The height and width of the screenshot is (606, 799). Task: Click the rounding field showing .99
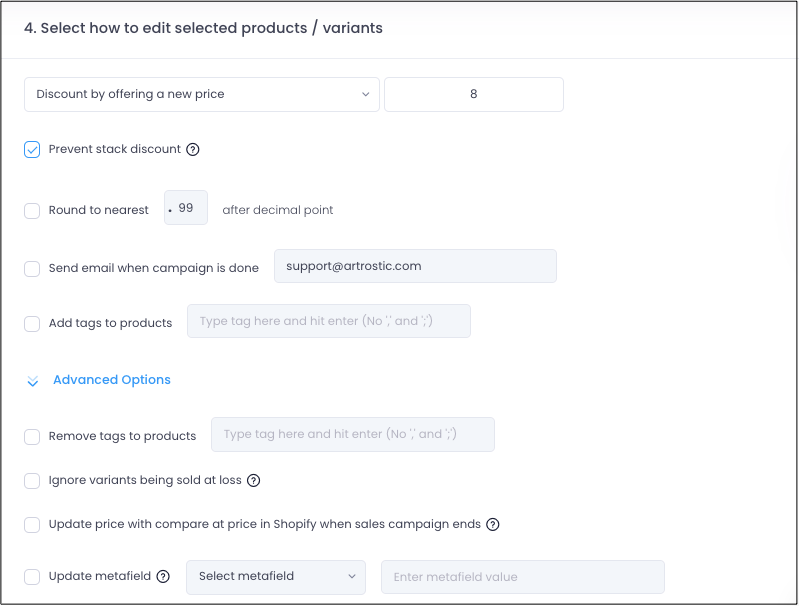(186, 207)
